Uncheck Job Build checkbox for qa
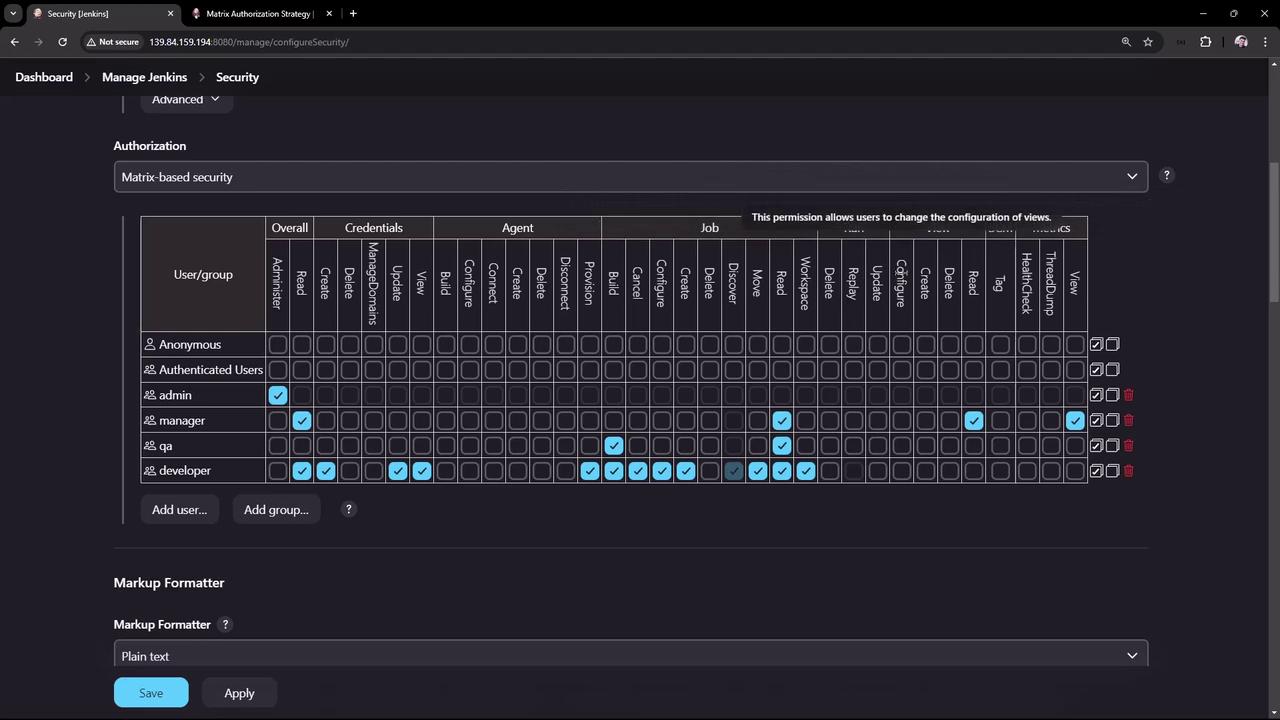 [614, 446]
